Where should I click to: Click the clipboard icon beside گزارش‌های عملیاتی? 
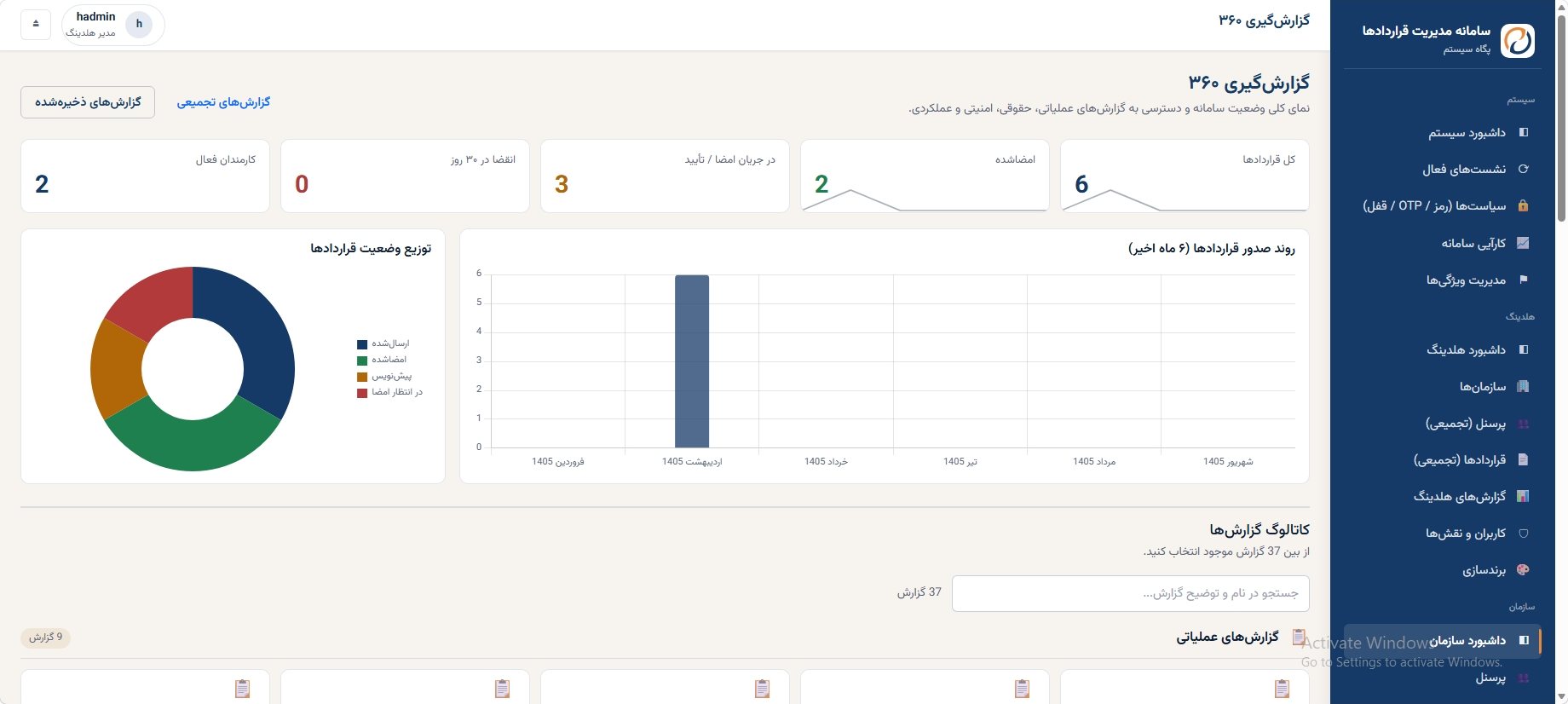1300,637
